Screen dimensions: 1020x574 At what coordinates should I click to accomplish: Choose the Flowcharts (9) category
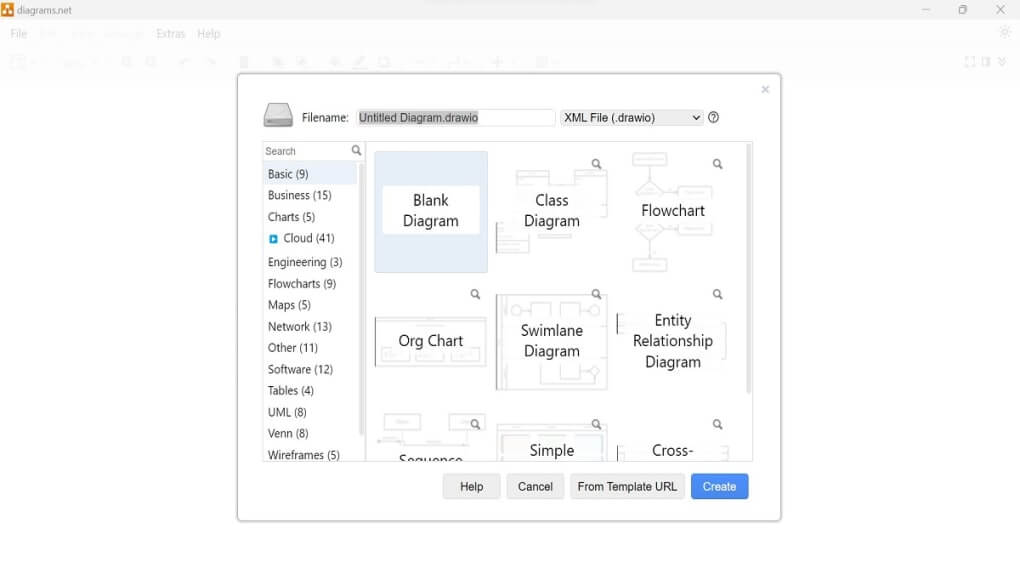point(301,284)
